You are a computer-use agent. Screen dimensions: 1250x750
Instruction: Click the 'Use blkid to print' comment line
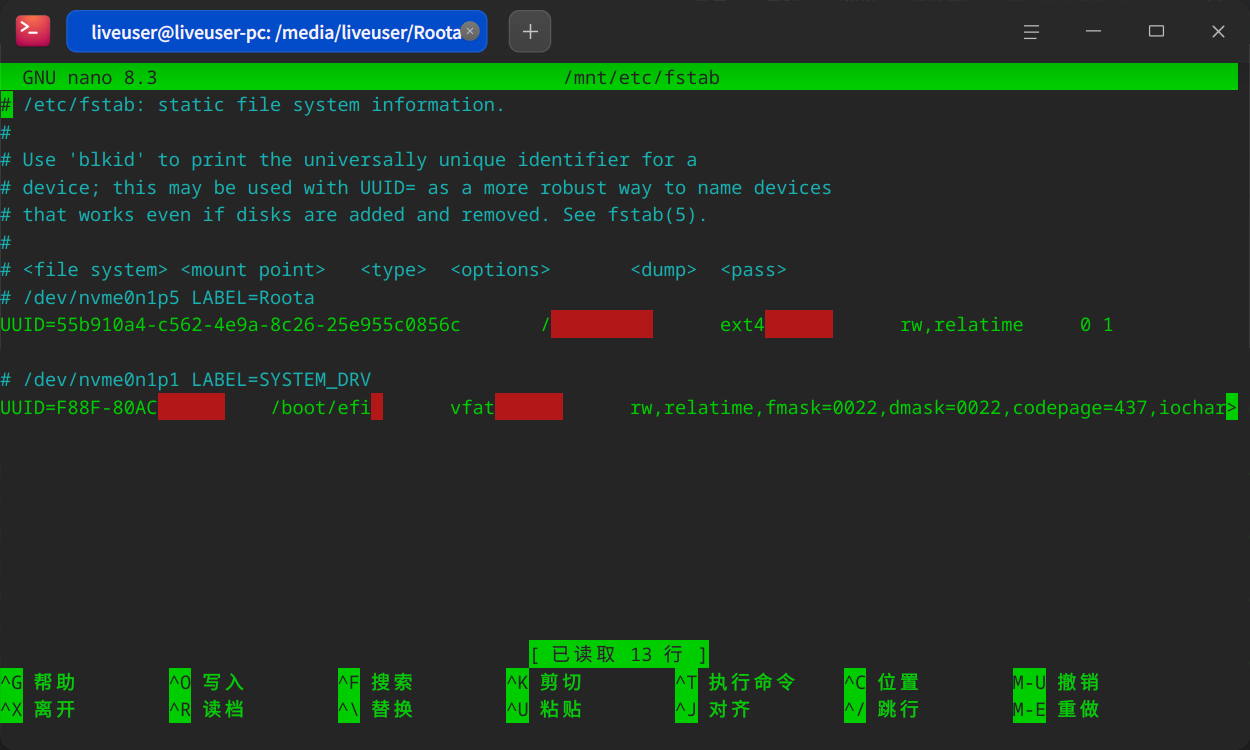pyautogui.click(x=349, y=160)
